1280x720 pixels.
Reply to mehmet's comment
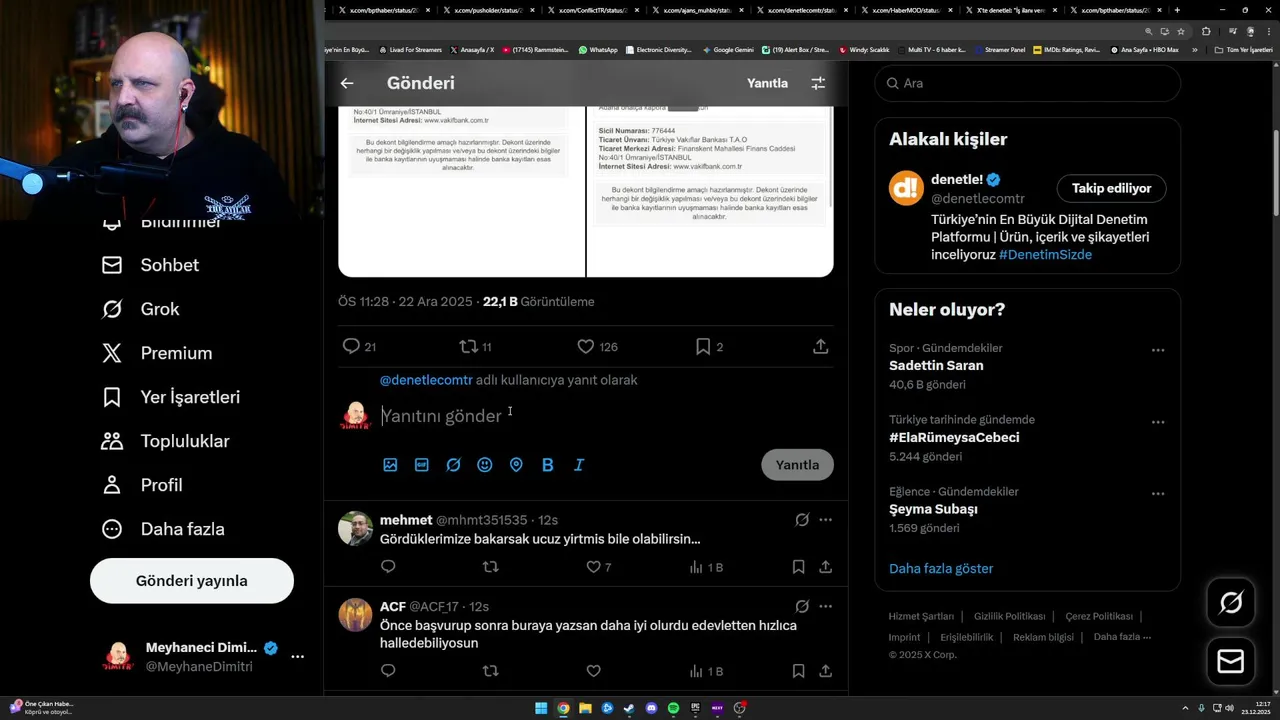pyautogui.click(x=388, y=567)
